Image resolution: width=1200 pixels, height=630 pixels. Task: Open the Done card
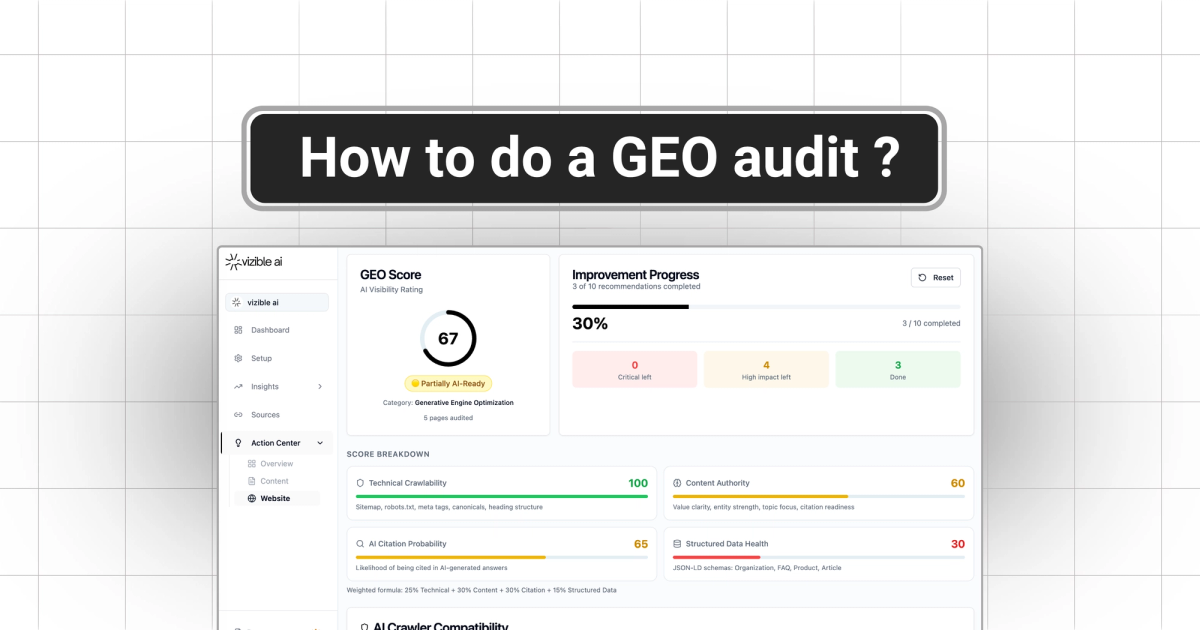[x=898, y=369]
